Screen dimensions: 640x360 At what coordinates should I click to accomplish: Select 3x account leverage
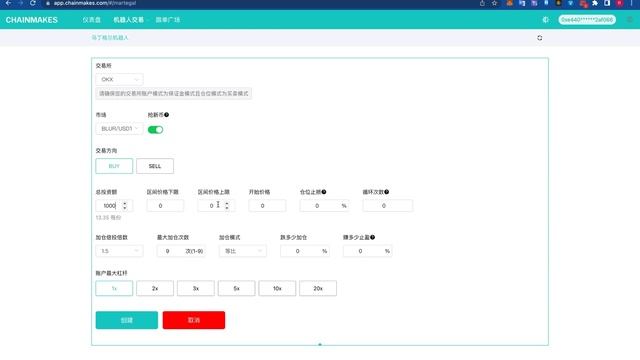(196, 289)
